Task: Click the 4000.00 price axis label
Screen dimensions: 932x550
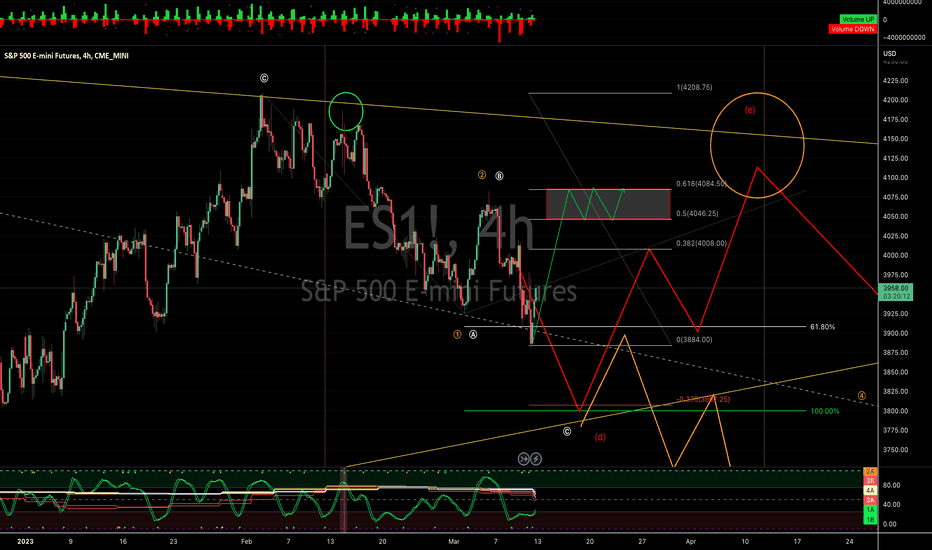Action: 896,256
